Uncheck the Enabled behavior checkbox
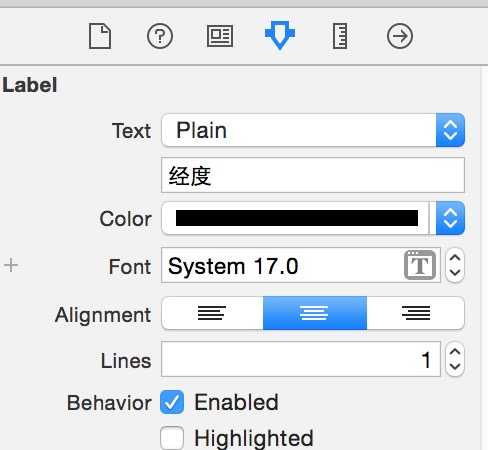Viewport: 488px width, 450px height. (x=172, y=402)
